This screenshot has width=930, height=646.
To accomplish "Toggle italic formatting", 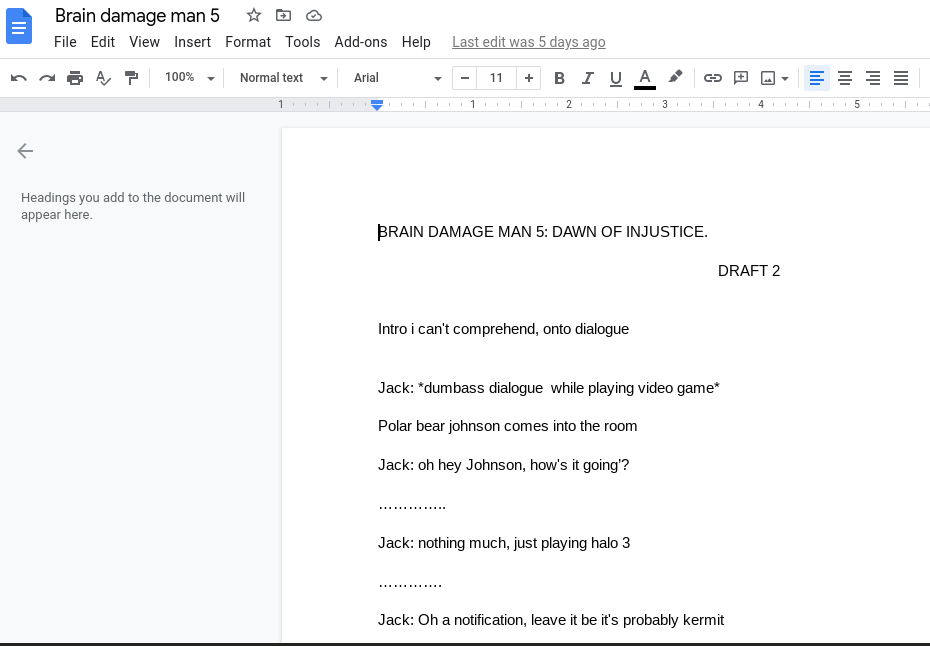I will [x=588, y=78].
